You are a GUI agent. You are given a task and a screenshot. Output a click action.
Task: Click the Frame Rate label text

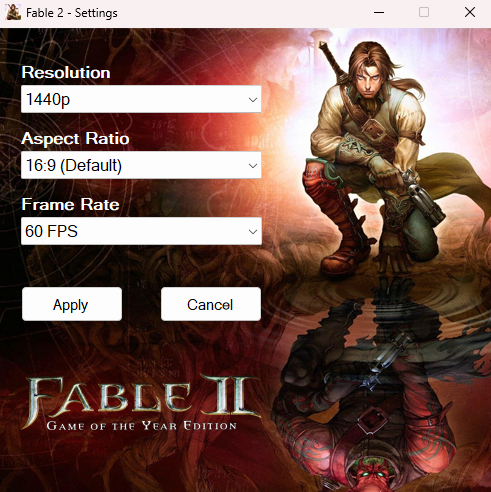point(70,204)
